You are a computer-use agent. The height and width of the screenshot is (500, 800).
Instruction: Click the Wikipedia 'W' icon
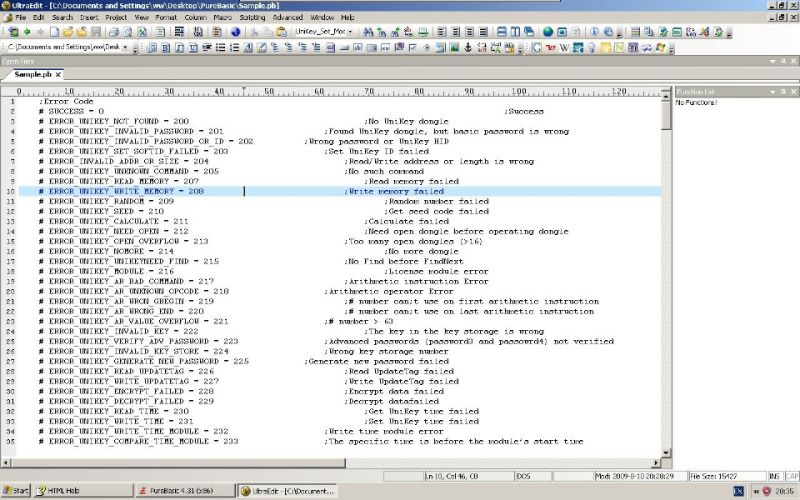coord(564,47)
